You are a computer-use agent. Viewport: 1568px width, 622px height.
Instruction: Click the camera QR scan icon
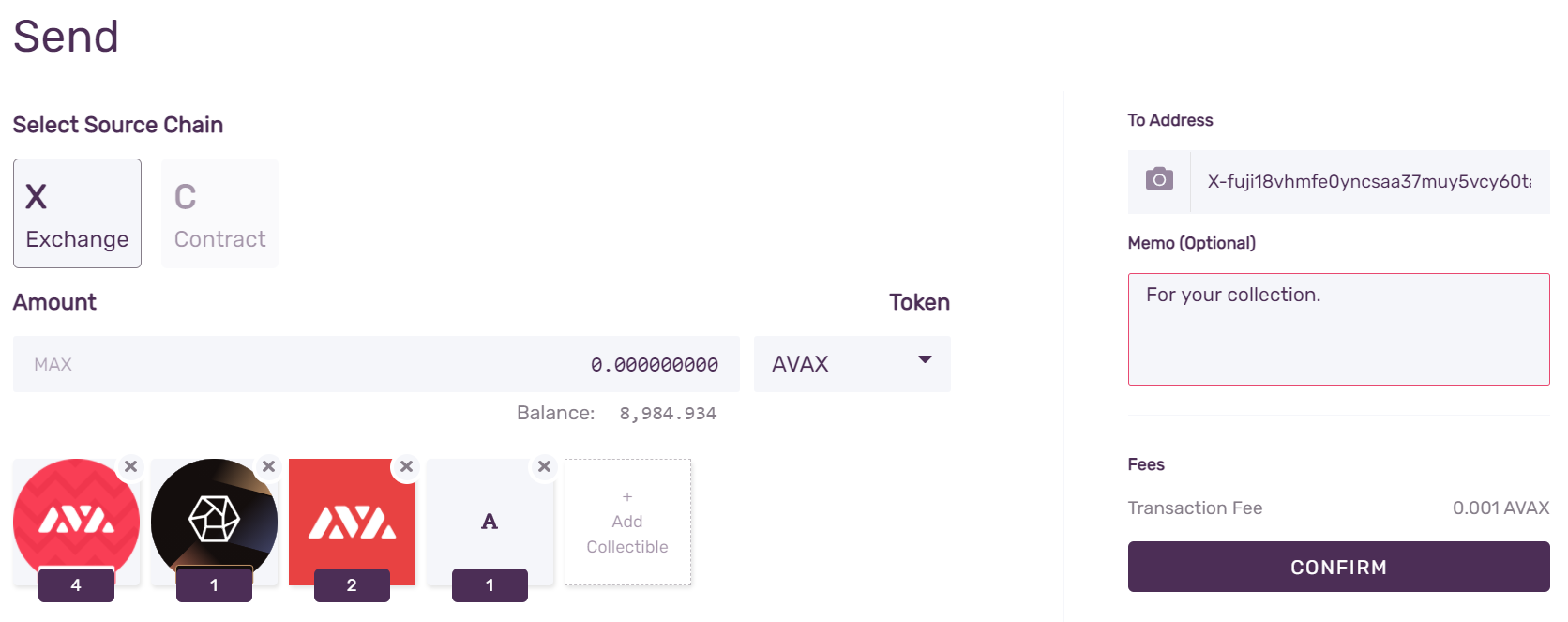coord(1159,179)
